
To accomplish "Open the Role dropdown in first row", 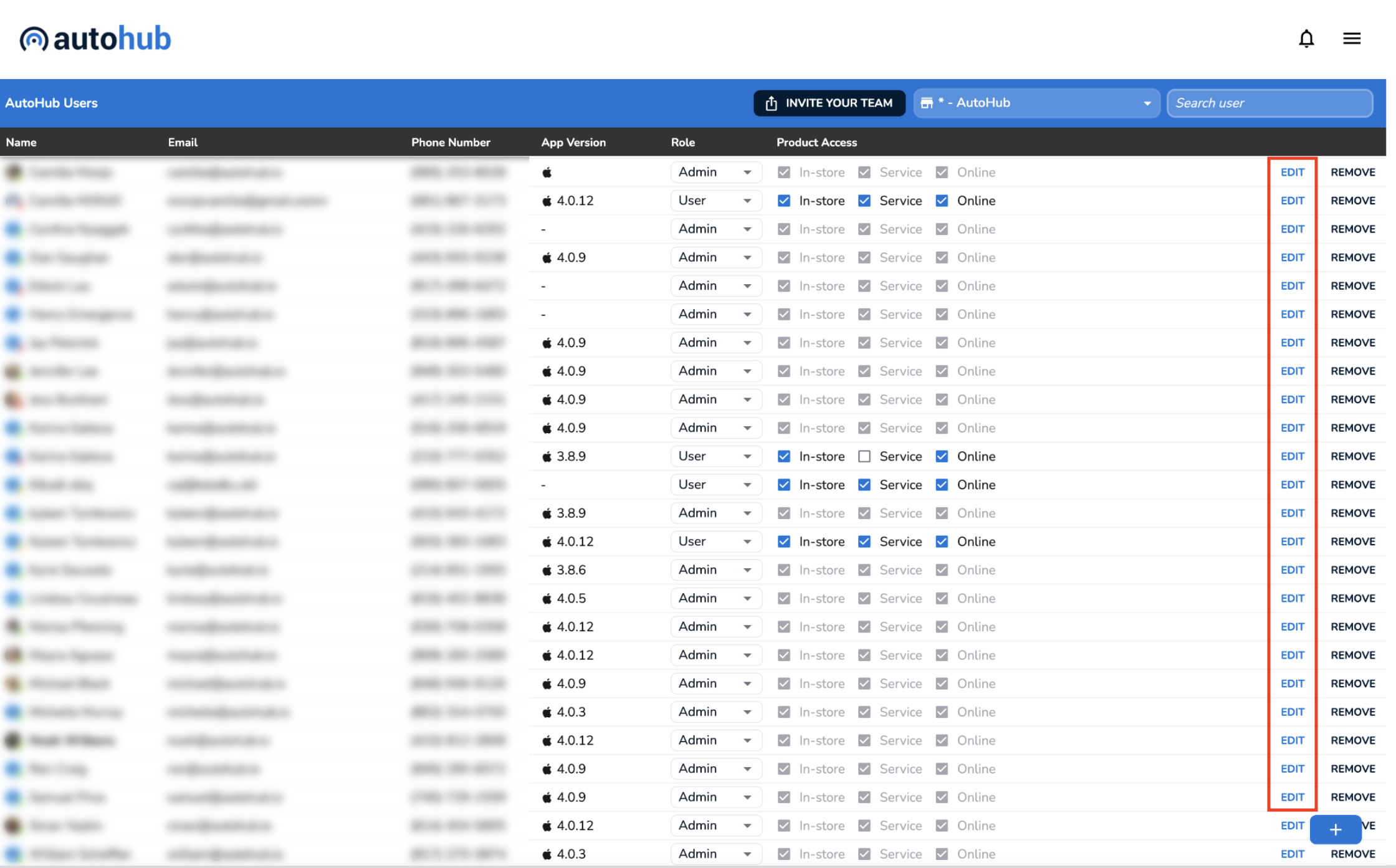I will 715,173.
